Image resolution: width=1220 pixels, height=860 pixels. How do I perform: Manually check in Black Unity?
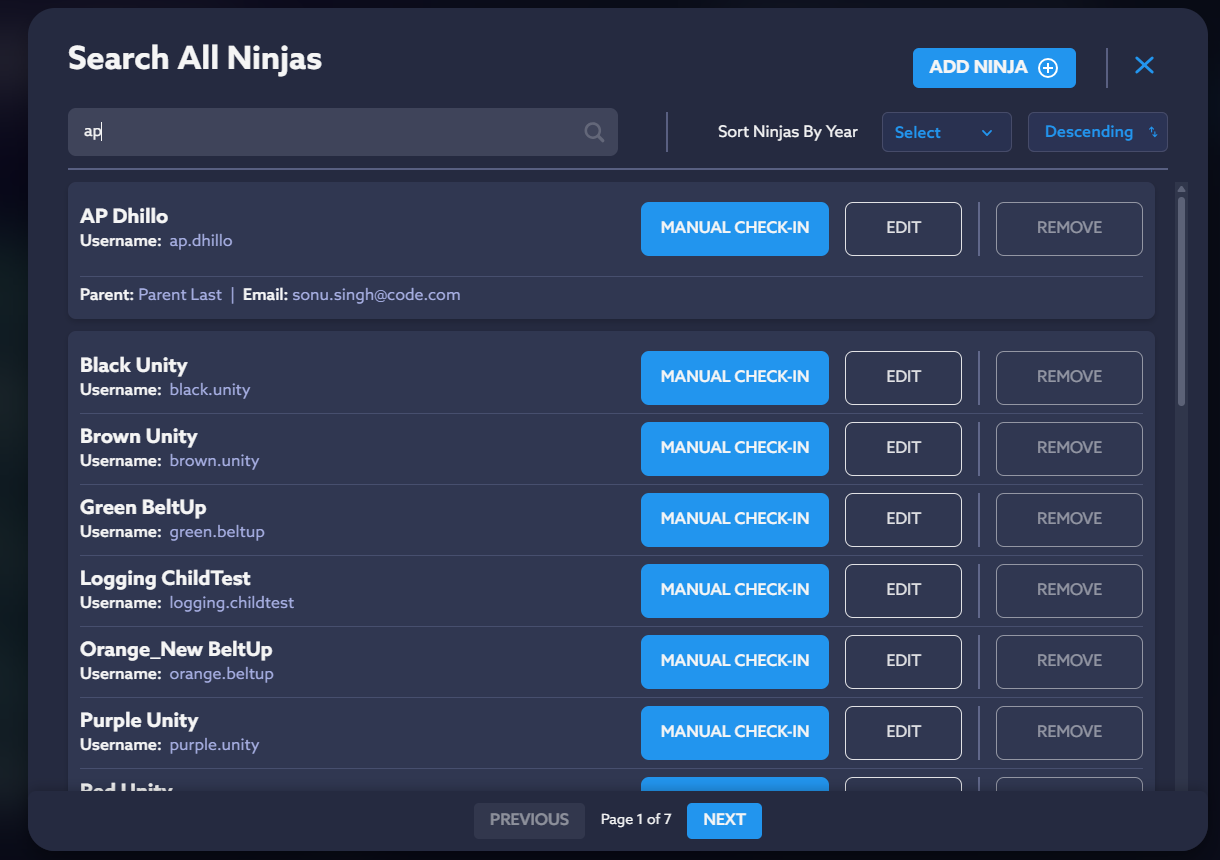734,377
